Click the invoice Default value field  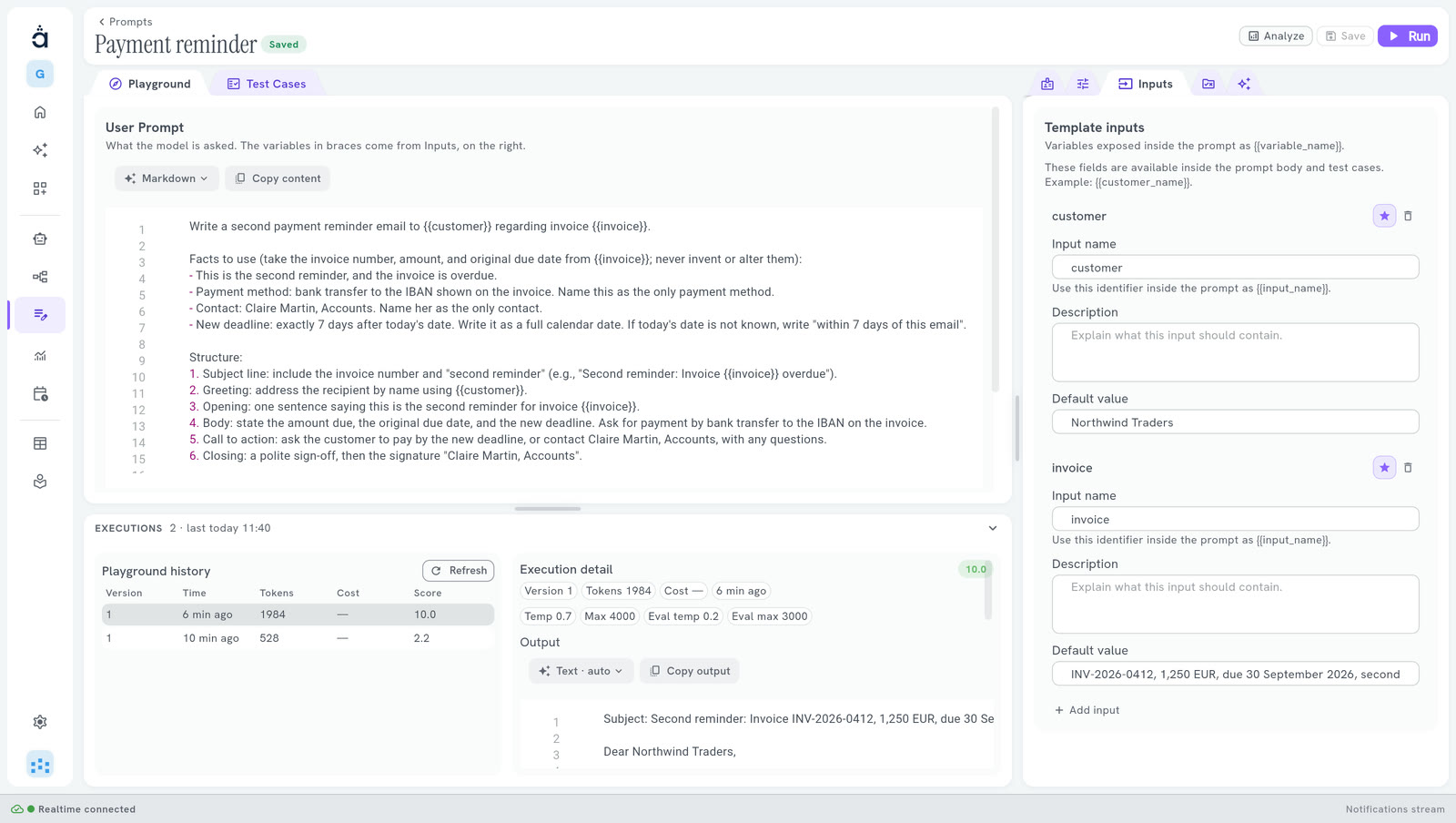tap(1236, 674)
